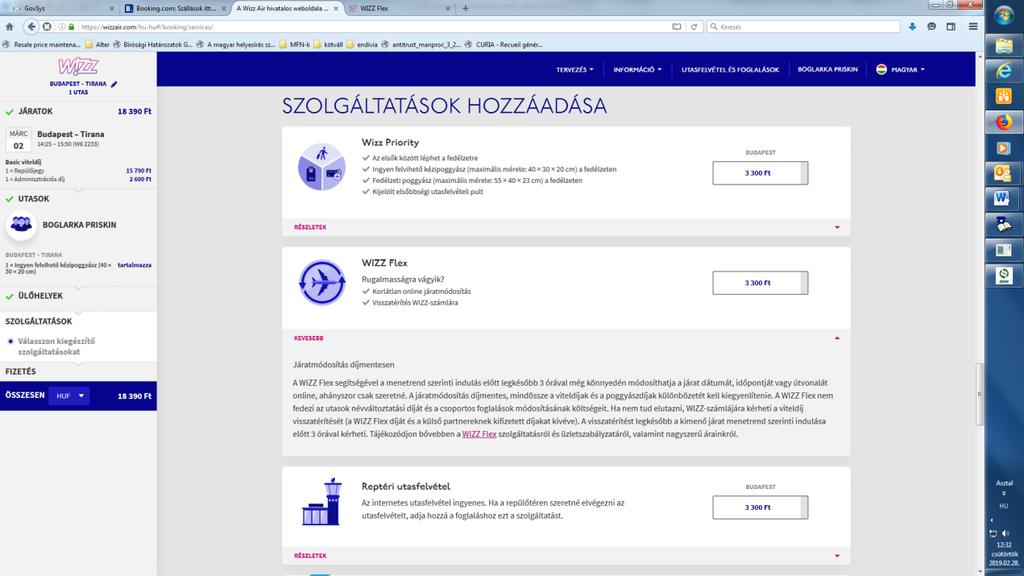Click the Részletek link under Reptéri utasfelvétel

click(x=310, y=556)
